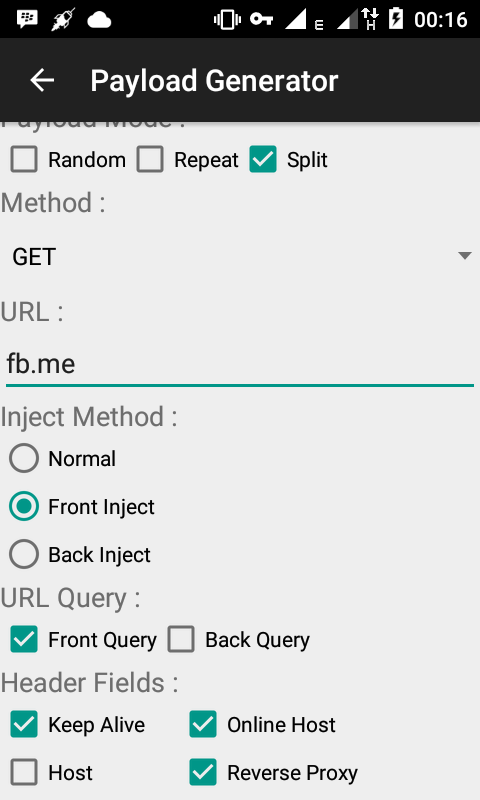The height and width of the screenshot is (800, 480).
Task: Tap the VPN key status icon
Action: (261, 19)
